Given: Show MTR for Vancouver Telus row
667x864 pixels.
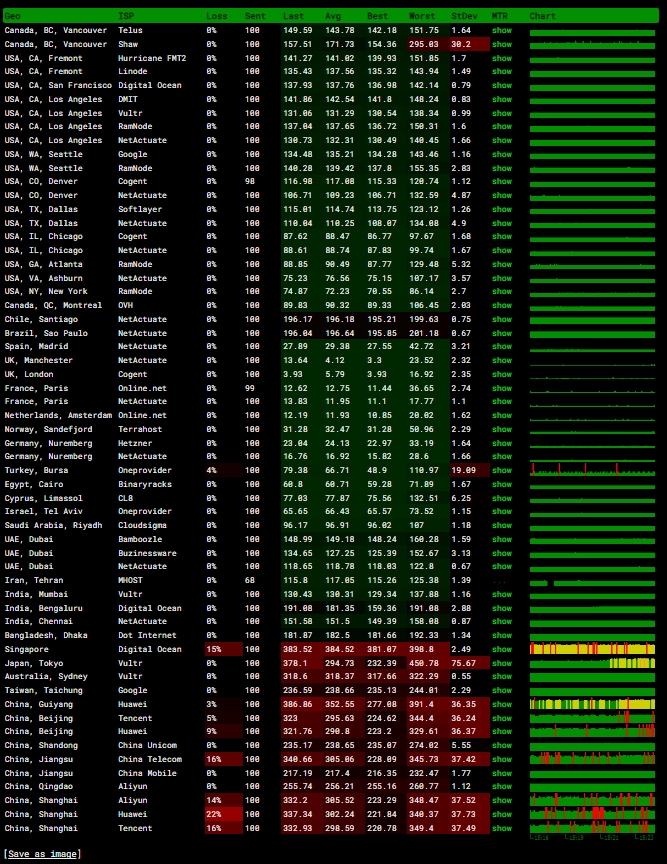Looking at the screenshot, I should [502, 30].
